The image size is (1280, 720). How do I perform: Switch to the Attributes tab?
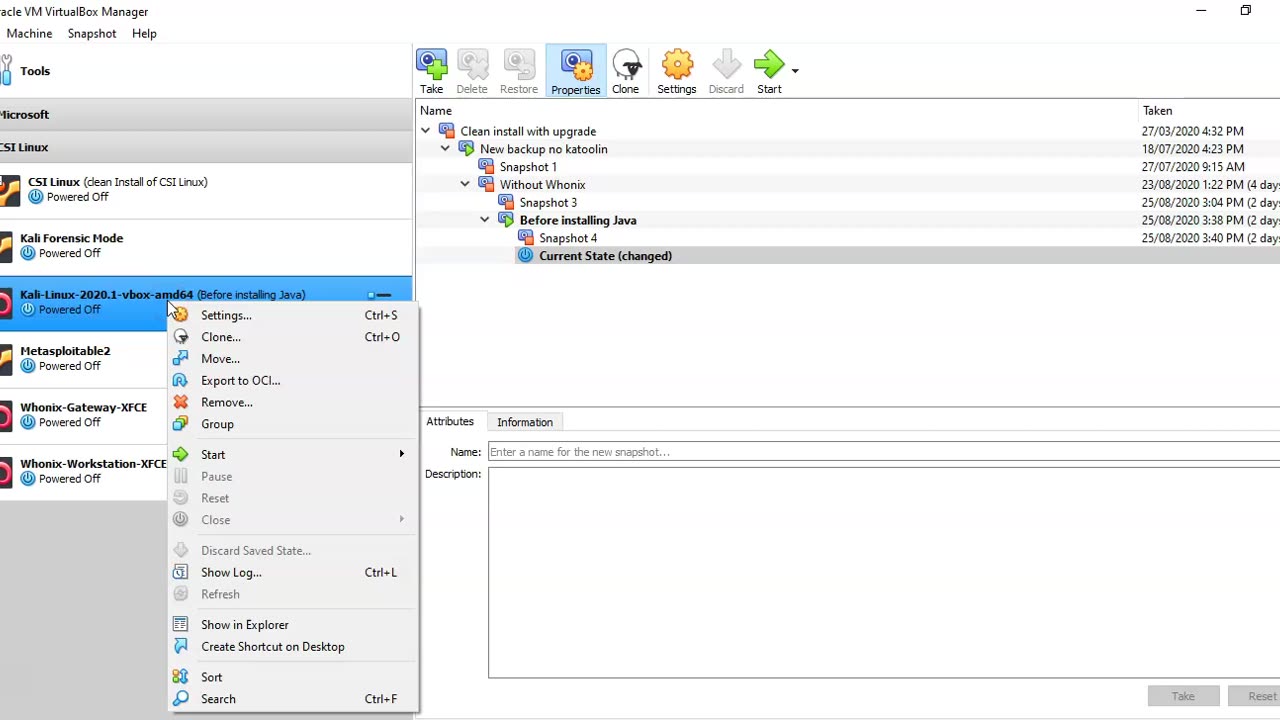450,422
